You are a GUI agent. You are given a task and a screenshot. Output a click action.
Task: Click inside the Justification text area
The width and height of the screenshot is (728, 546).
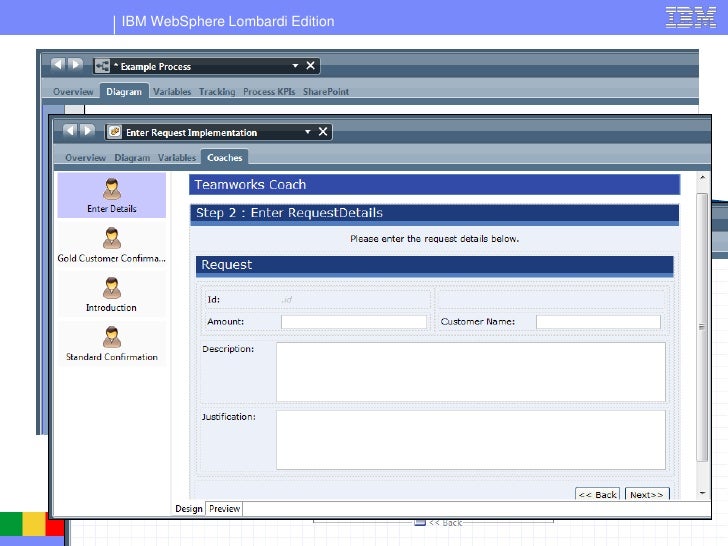[x=471, y=440]
